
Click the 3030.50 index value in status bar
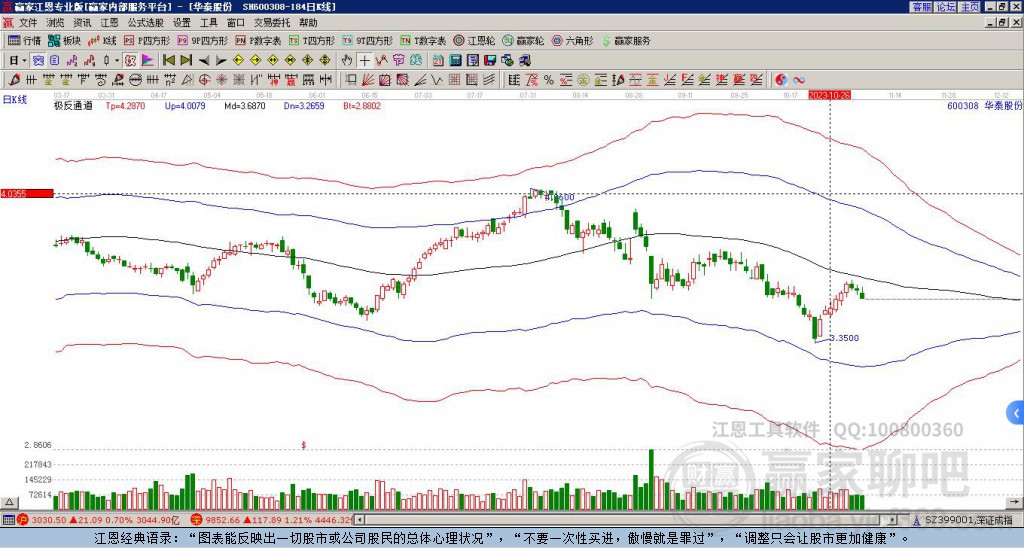point(49,520)
